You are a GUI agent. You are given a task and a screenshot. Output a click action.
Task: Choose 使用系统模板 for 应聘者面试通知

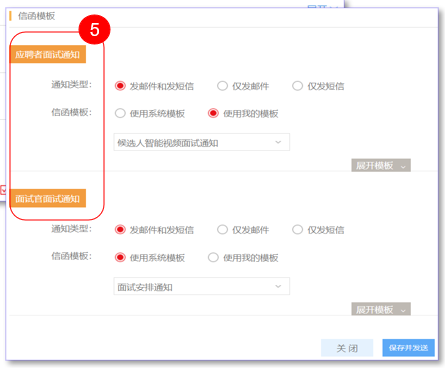coord(120,113)
